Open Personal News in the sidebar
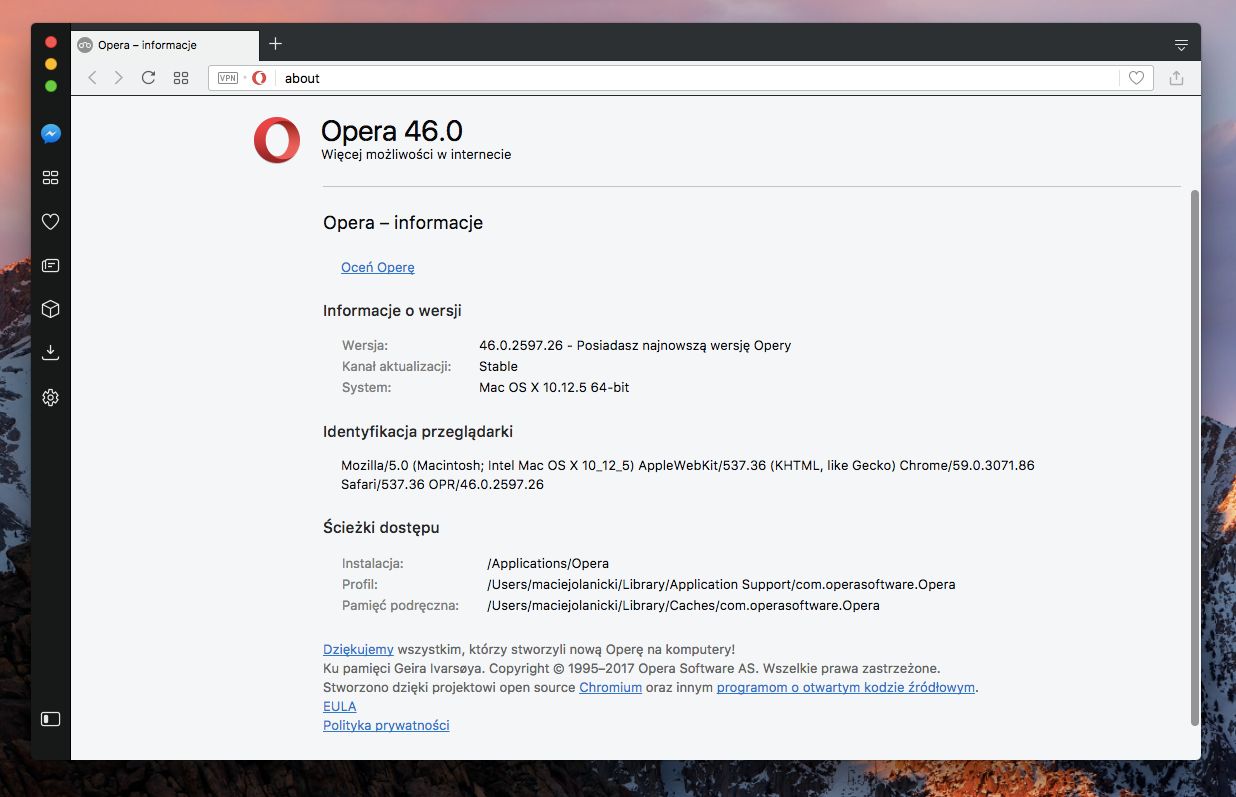The image size is (1236, 797). pyautogui.click(x=51, y=266)
